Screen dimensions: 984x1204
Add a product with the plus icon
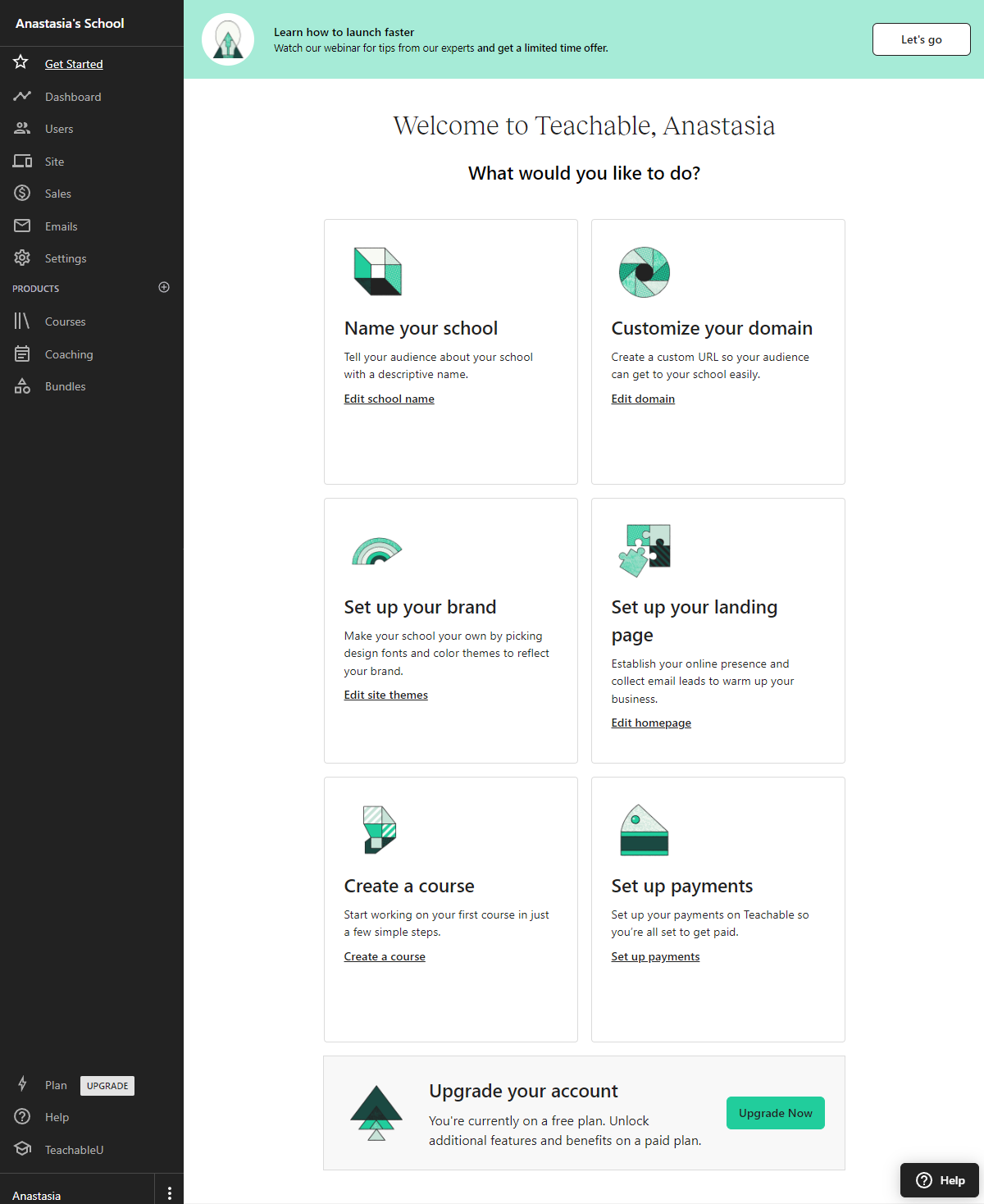click(164, 287)
